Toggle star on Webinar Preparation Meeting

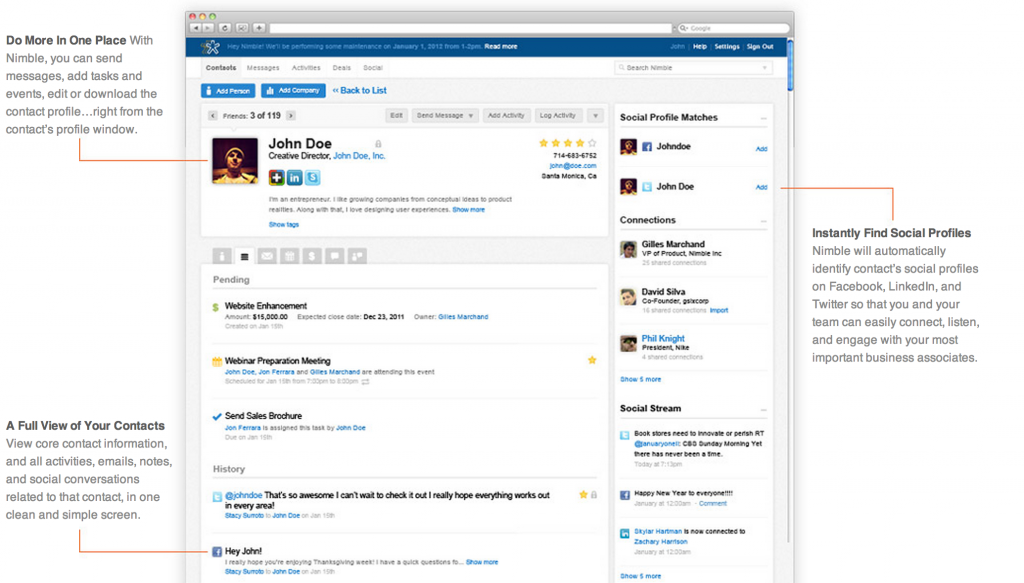[x=592, y=360]
